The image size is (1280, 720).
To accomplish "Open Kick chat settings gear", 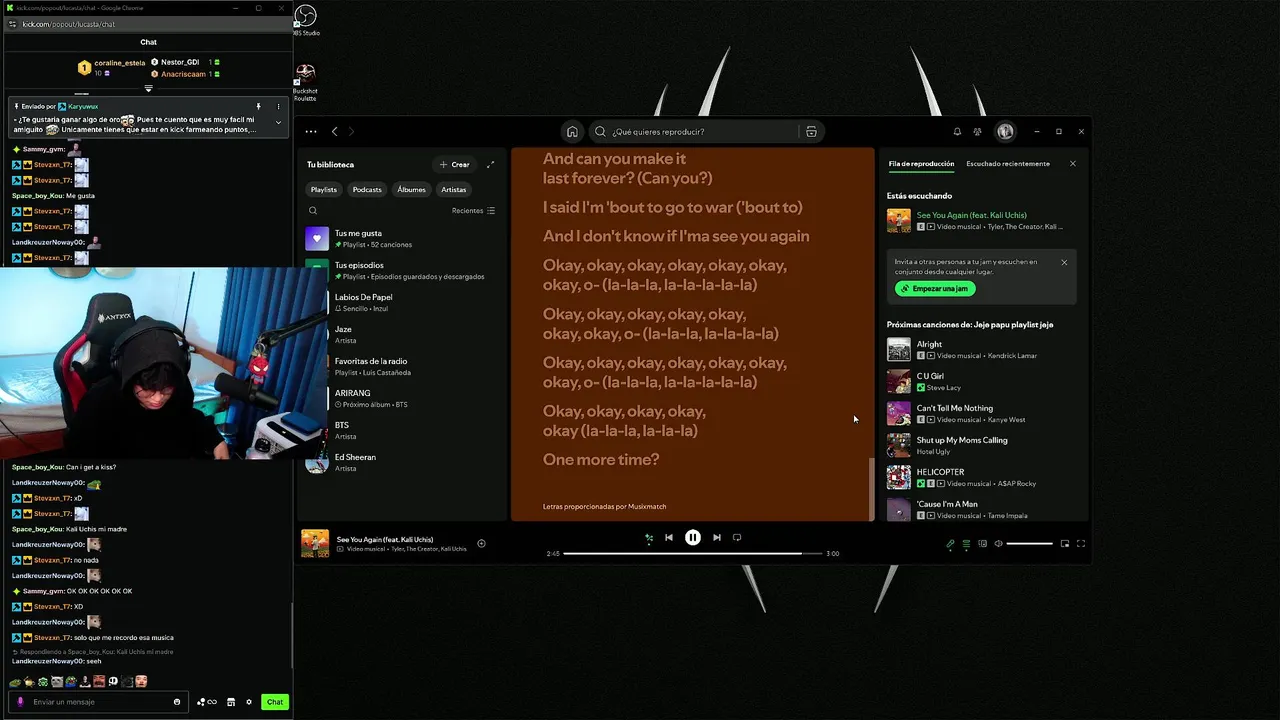I will pos(249,702).
